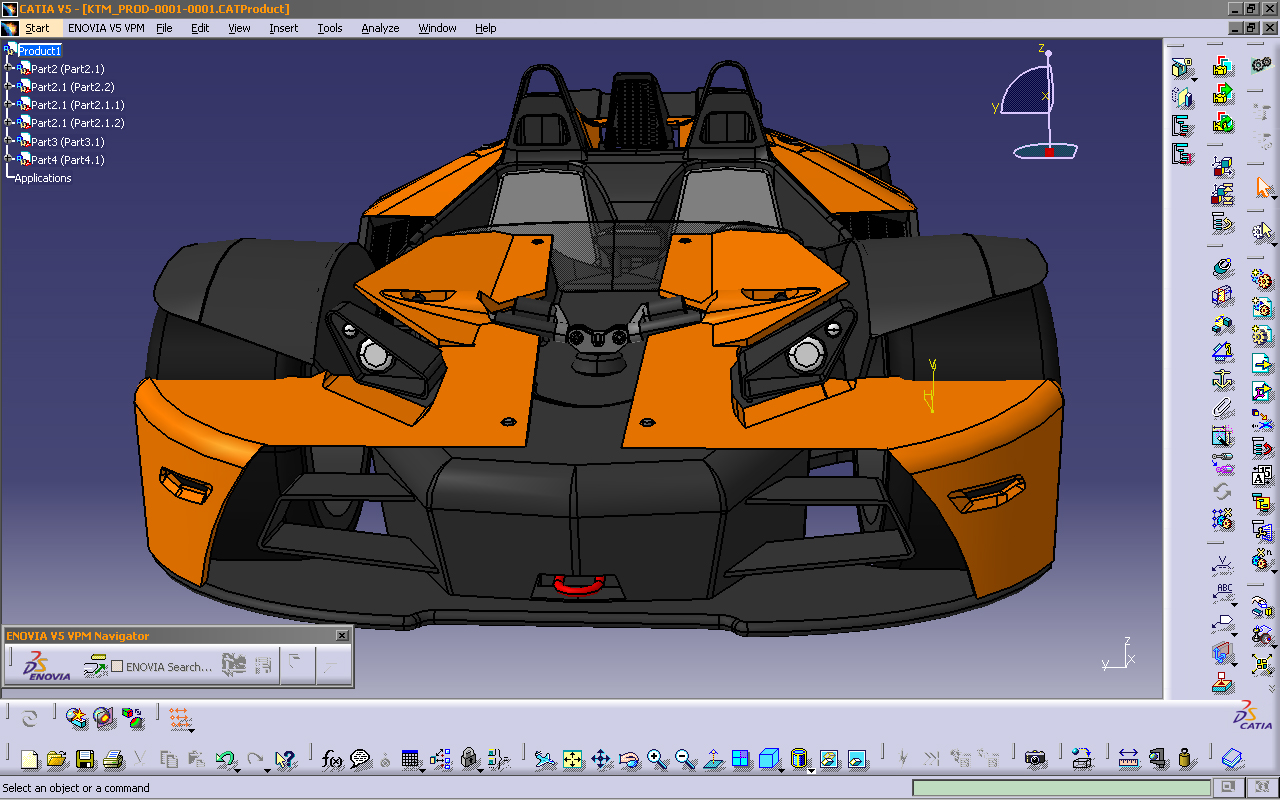1280x800 pixels.
Task: Click the Zoom Out magnifier
Action: (x=685, y=760)
